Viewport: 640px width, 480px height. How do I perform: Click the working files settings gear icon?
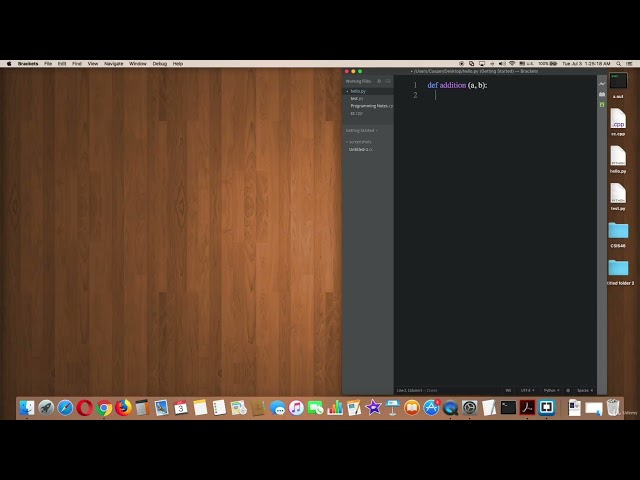point(378,81)
